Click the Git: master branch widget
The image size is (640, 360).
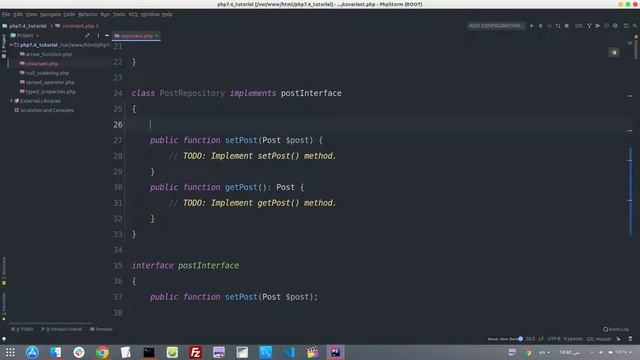click(x=599, y=339)
